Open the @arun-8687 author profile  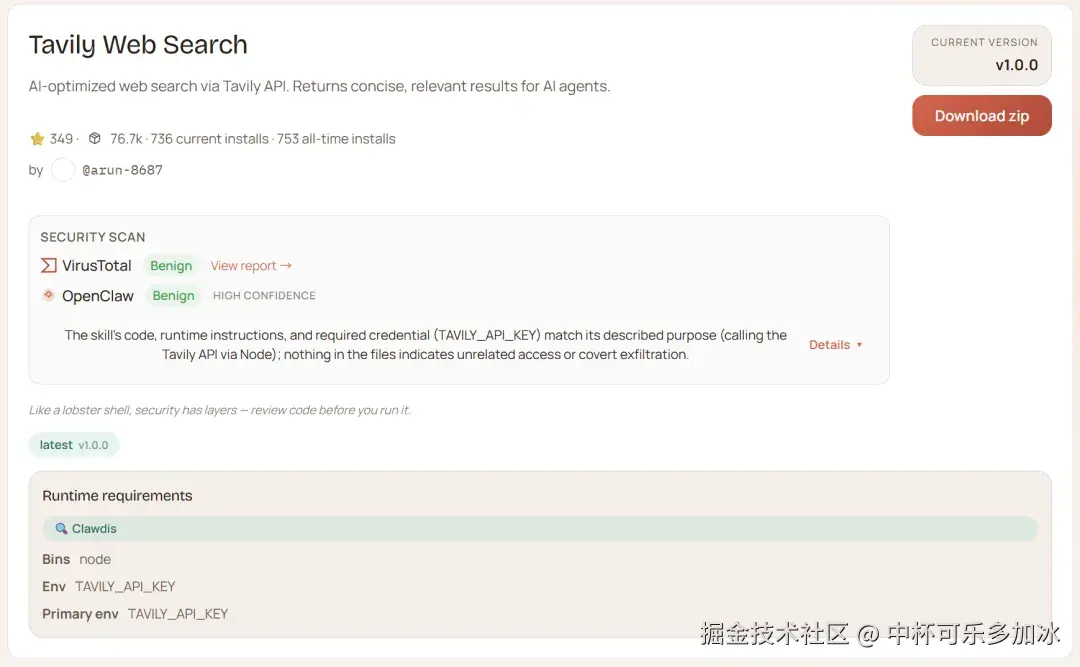(122, 170)
